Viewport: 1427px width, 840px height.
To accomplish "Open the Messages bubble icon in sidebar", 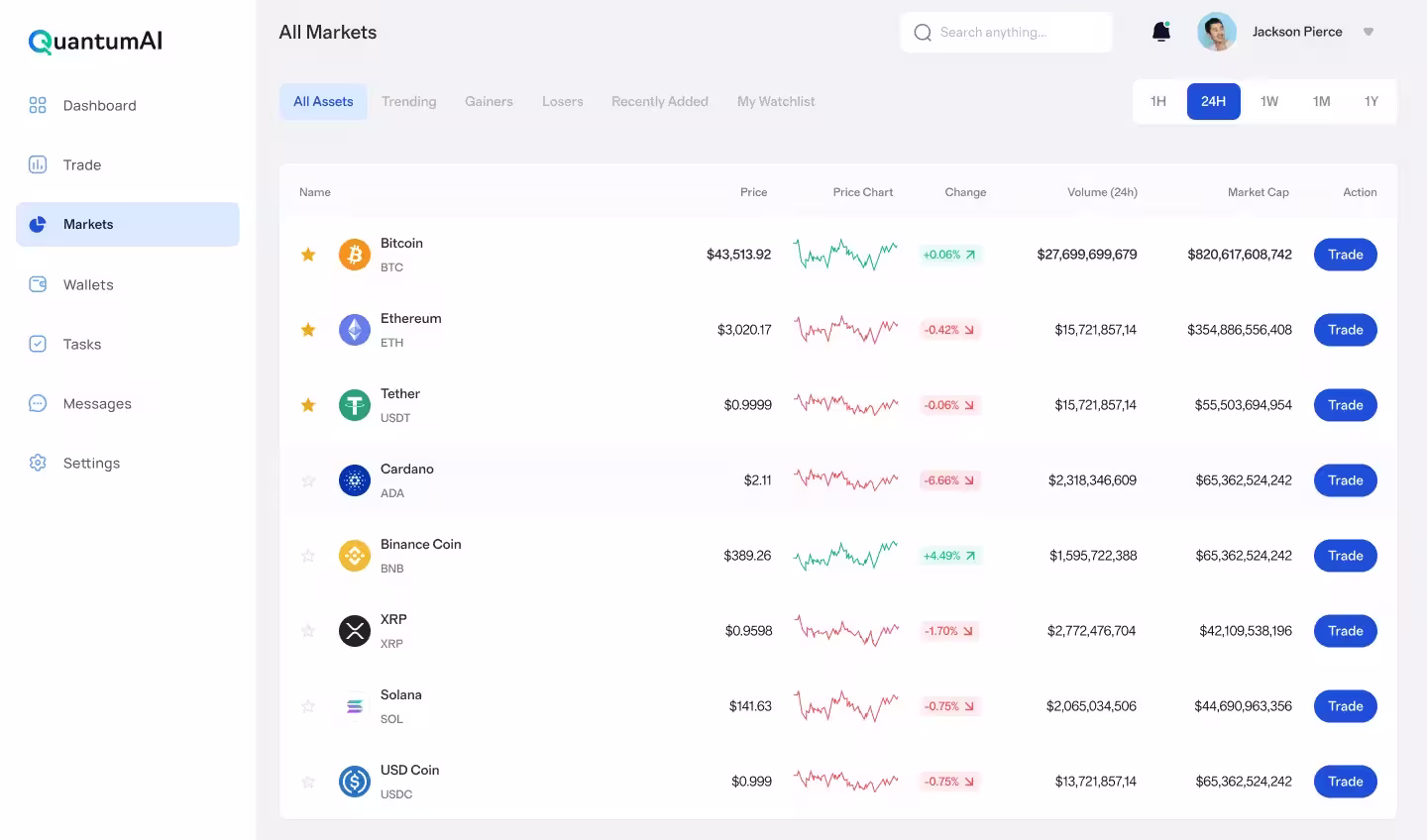I will coord(38,403).
